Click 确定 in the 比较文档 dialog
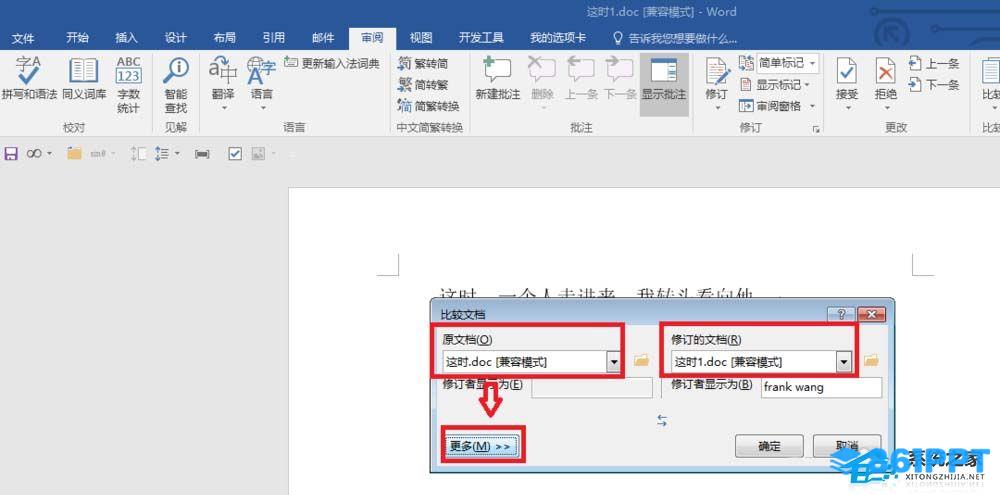 tap(769, 446)
